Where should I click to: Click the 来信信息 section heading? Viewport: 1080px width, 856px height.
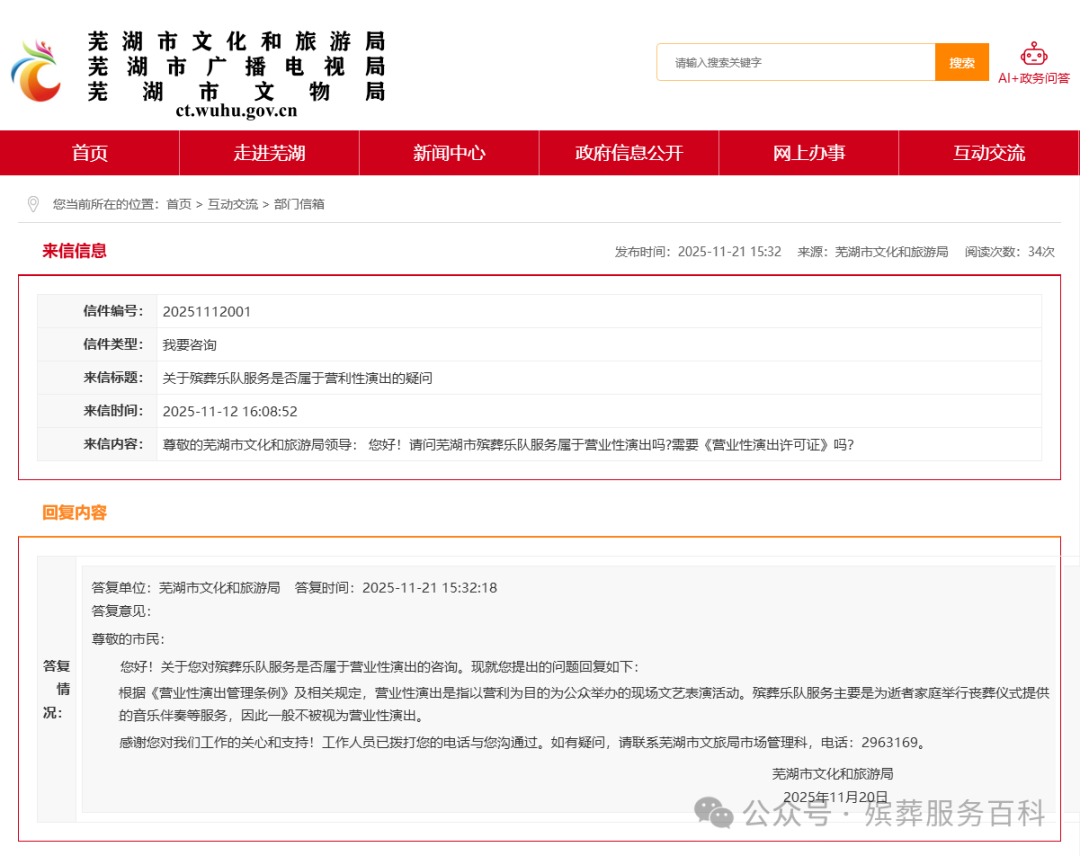[73, 251]
